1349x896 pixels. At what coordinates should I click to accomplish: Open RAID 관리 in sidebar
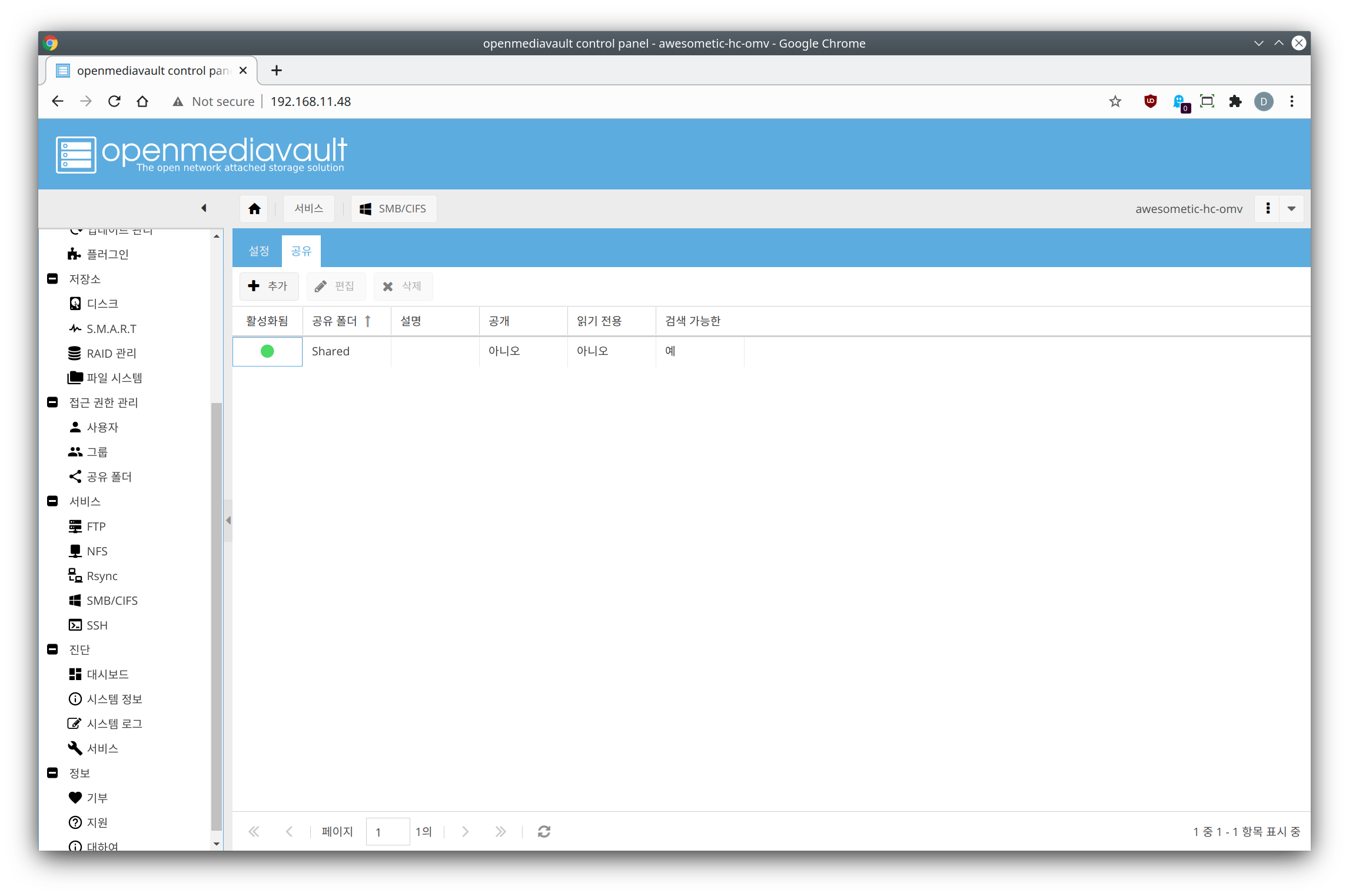coord(103,353)
